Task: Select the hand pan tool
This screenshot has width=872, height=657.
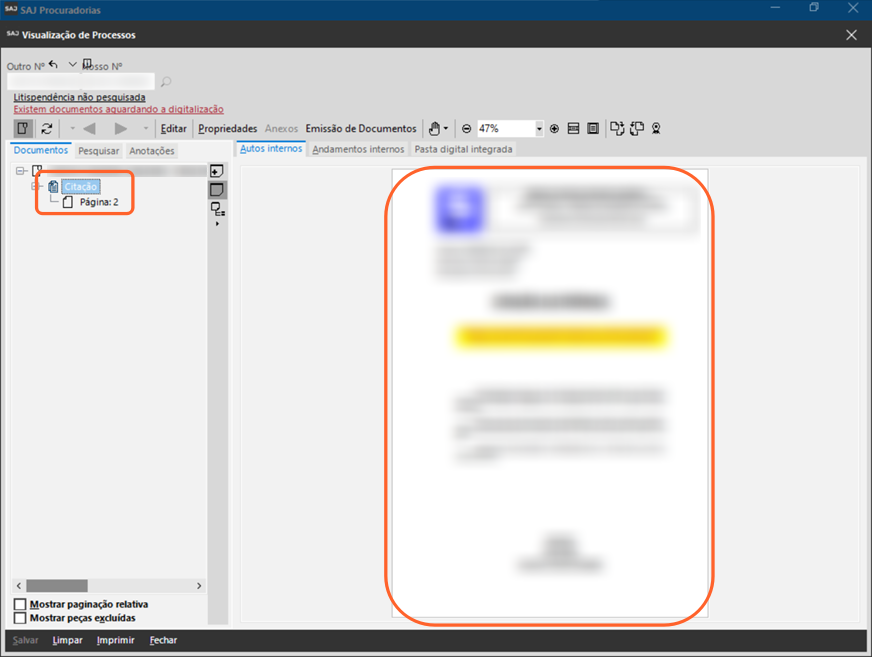Action: point(434,129)
